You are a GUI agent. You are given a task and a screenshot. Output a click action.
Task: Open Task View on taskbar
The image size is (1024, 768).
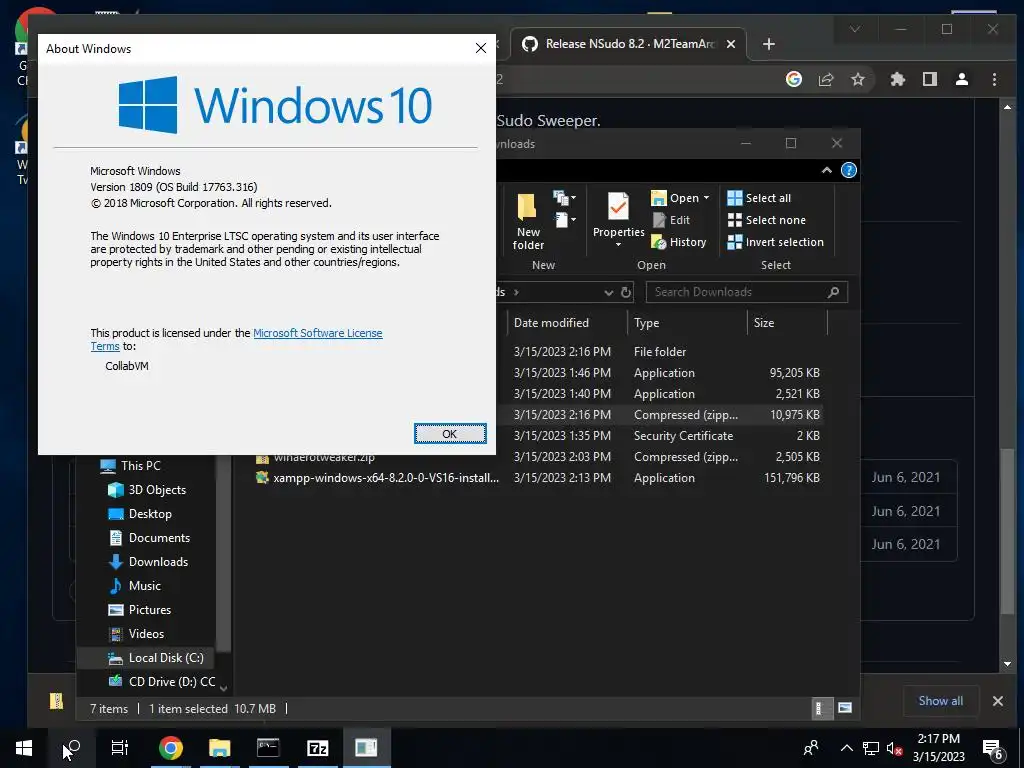[120, 748]
